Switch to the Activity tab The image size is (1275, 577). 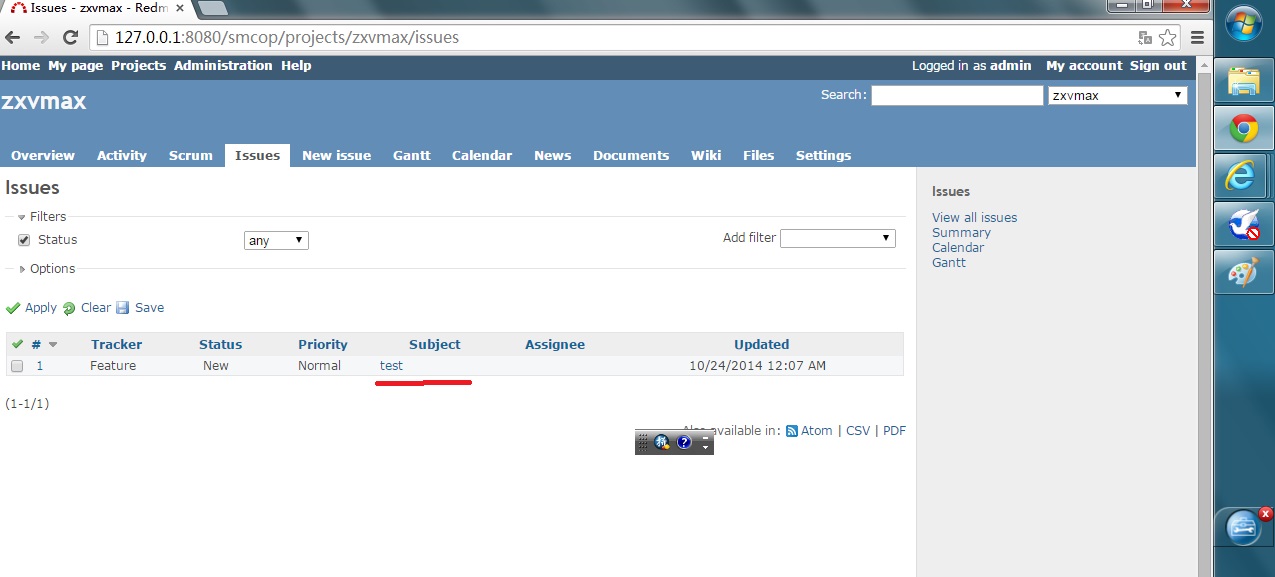point(122,155)
